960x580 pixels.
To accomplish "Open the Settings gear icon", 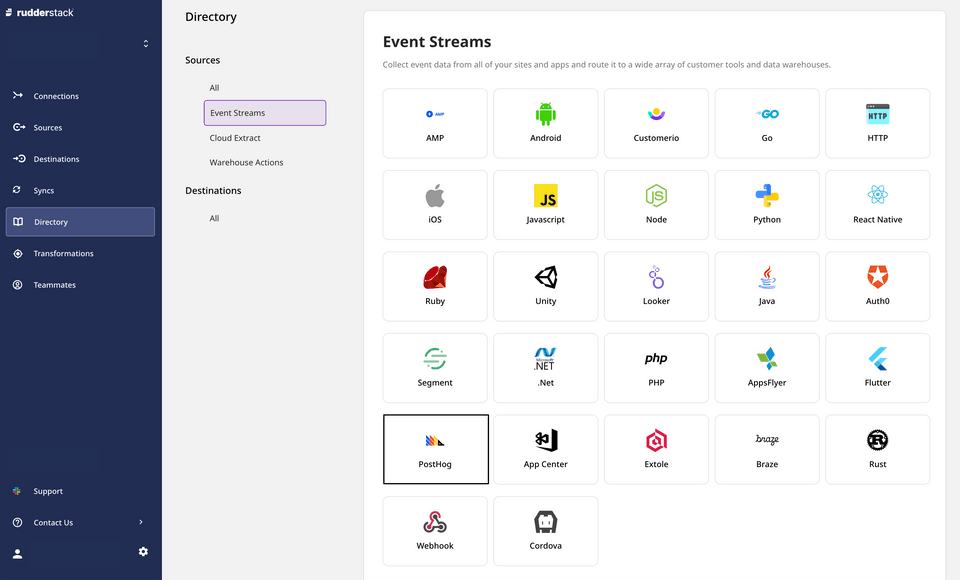I will 143,551.
